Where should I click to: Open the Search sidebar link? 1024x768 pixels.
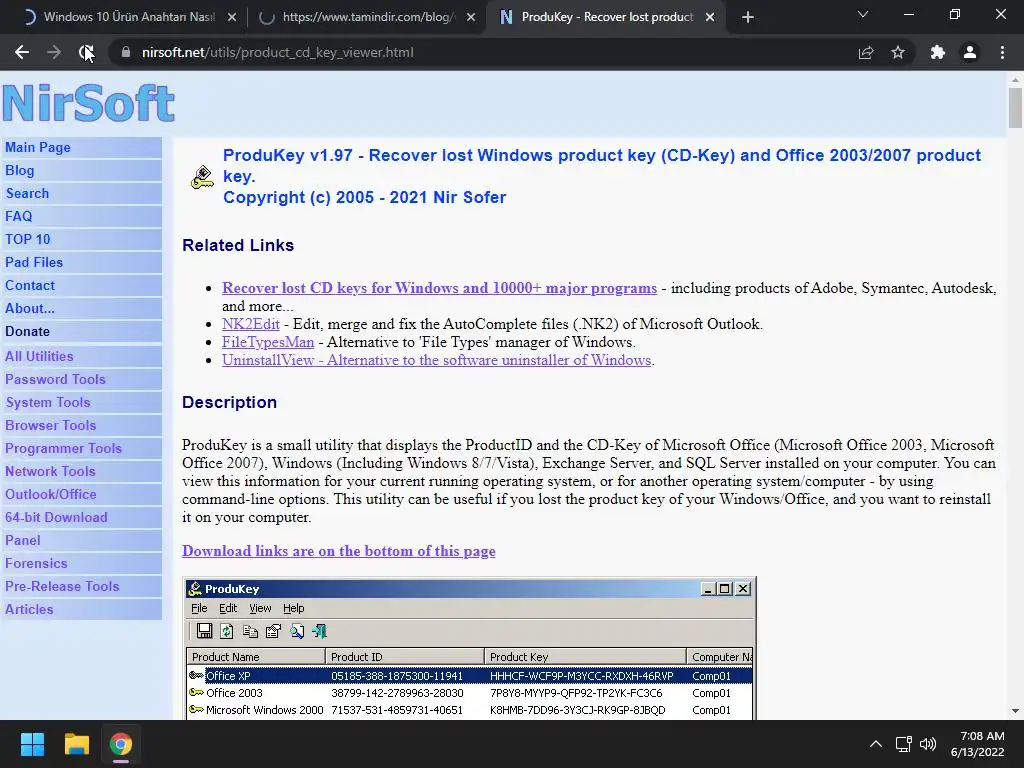pos(82,193)
